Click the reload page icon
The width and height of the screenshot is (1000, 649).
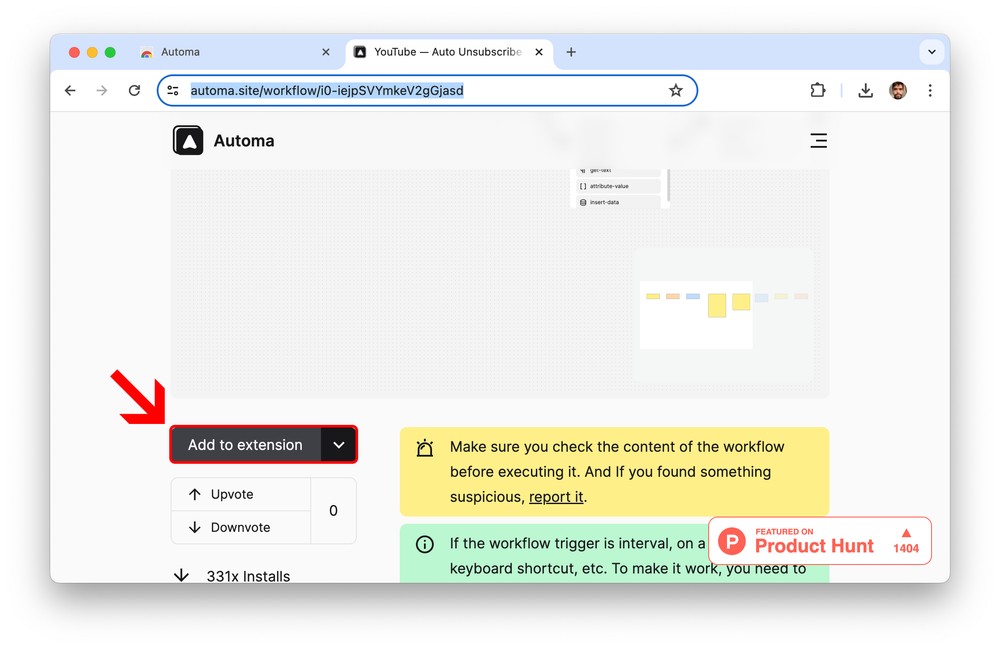[x=134, y=91]
